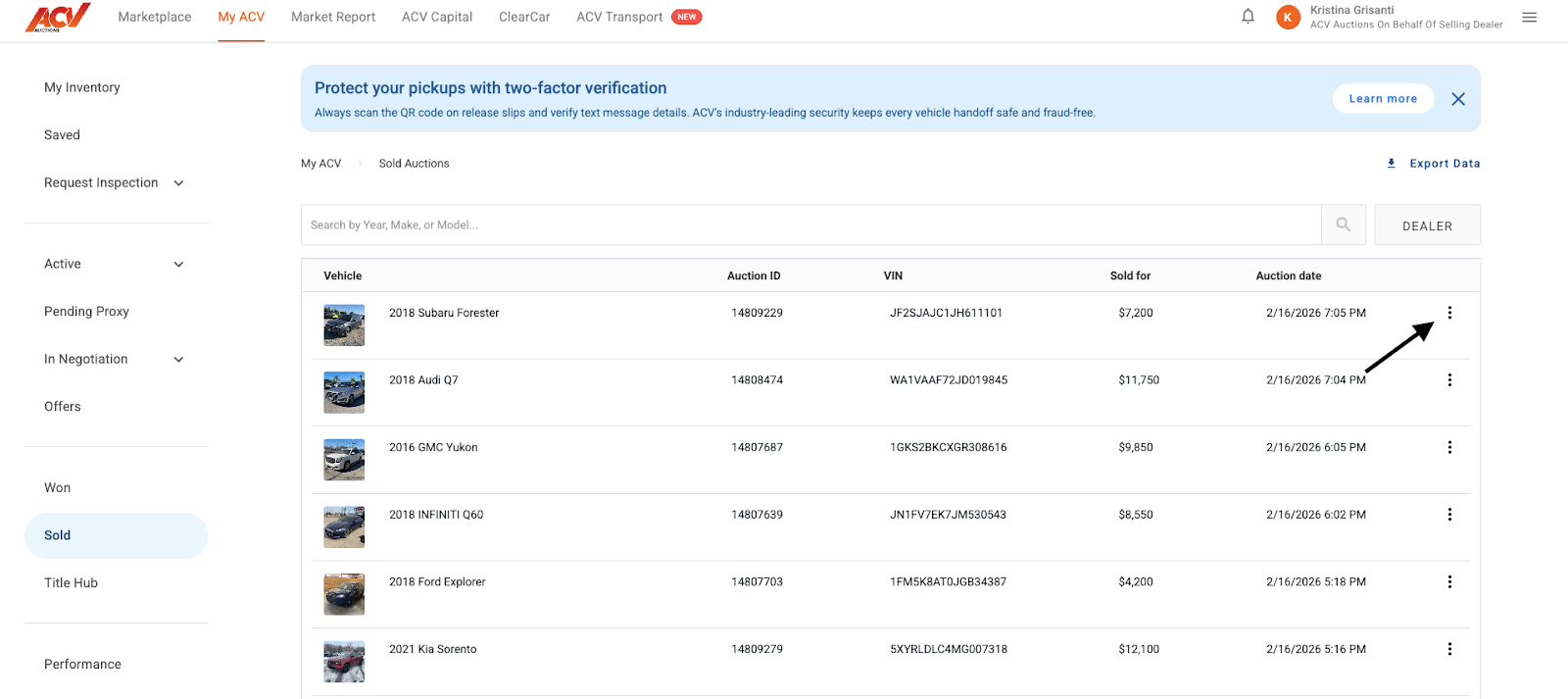Image resolution: width=1568 pixels, height=699 pixels.
Task: Open options menu for 2018 Ford Explorer
Action: pyautogui.click(x=1449, y=582)
